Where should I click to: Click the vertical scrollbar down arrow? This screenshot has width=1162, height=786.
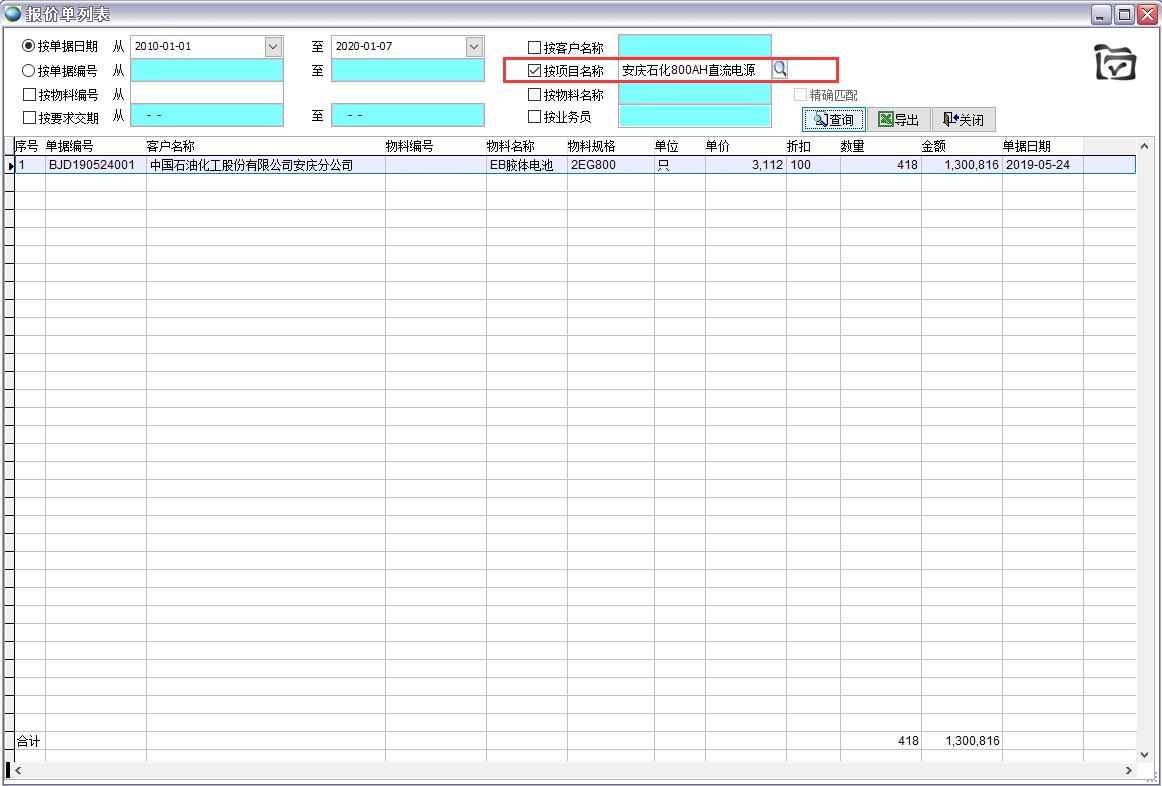point(1145,754)
